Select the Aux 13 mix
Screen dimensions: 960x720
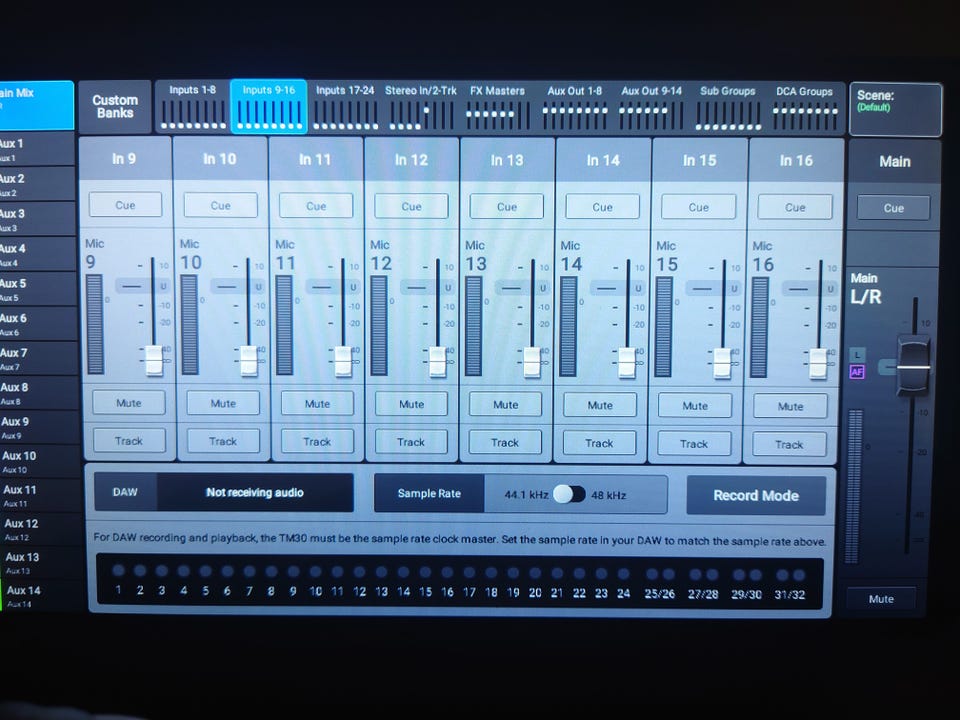tap(43, 563)
